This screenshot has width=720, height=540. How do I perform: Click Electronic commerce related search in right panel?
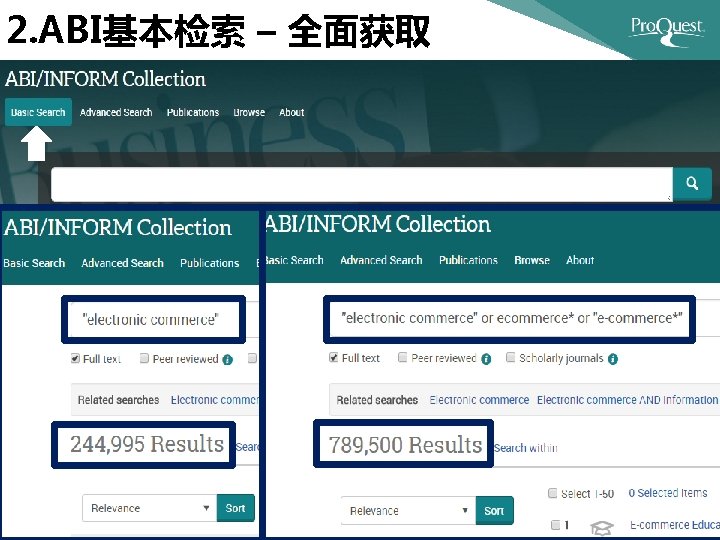[479, 400]
